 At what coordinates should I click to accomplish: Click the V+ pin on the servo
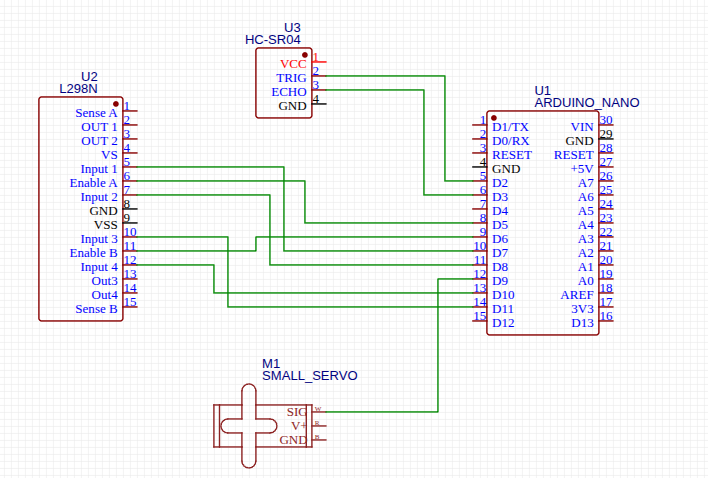[299, 426]
